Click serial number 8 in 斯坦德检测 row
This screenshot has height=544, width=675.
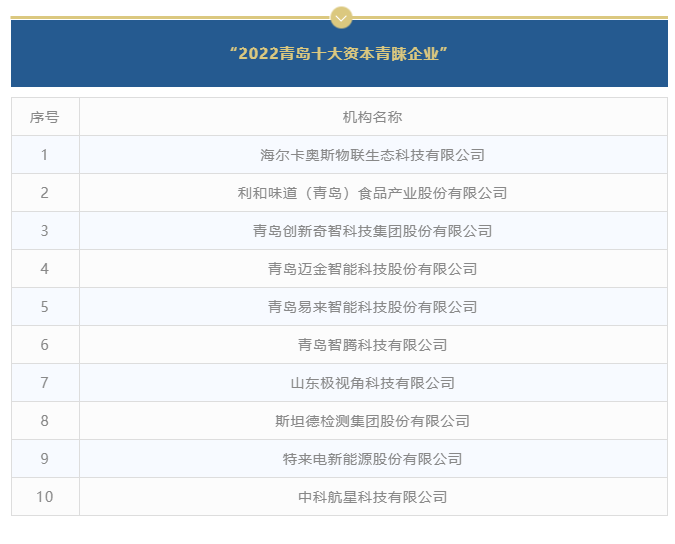[x=44, y=420]
